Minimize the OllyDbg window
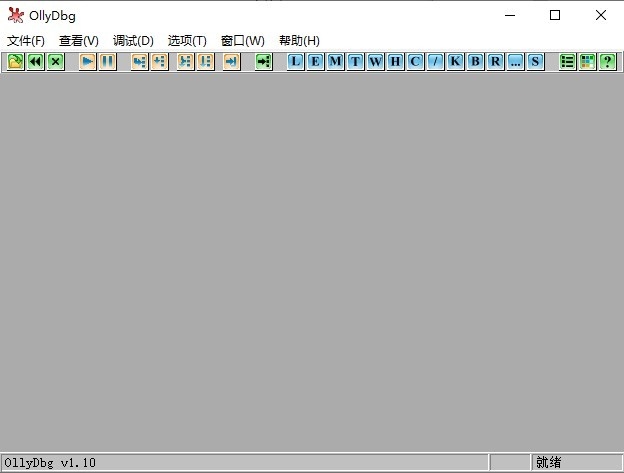 pyautogui.click(x=510, y=16)
